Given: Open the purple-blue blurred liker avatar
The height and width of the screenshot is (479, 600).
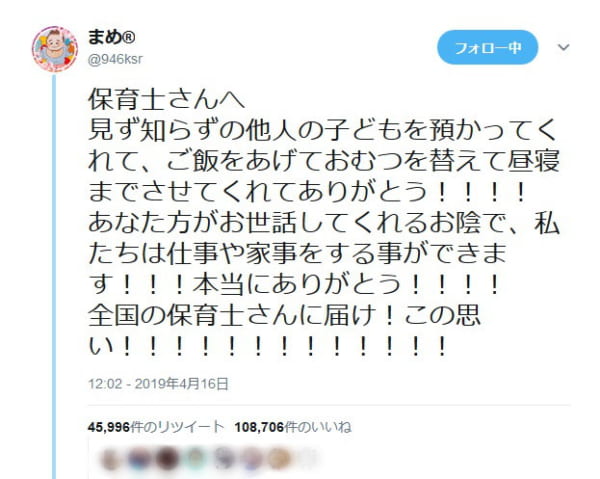Looking at the screenshot, I should point(139,459).
